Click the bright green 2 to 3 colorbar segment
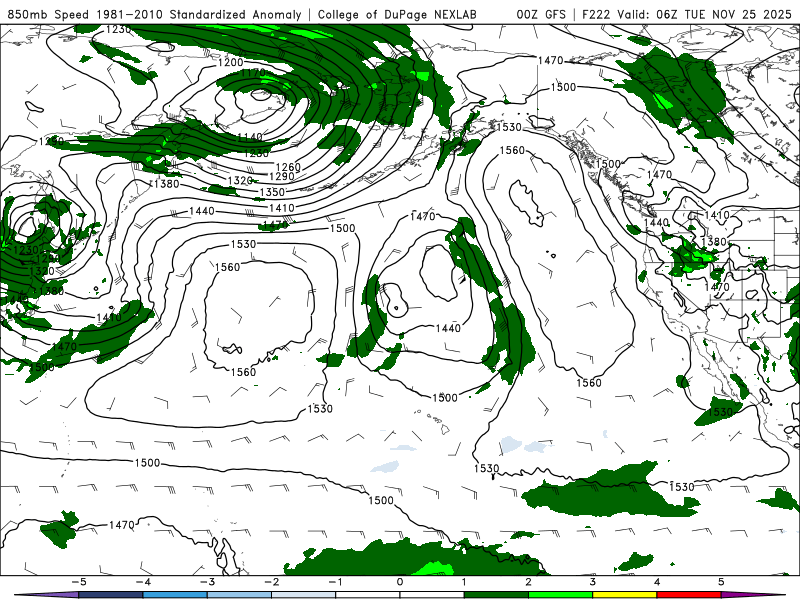The height and width of the screenshot is (600, 800). (x=560, y=595)
